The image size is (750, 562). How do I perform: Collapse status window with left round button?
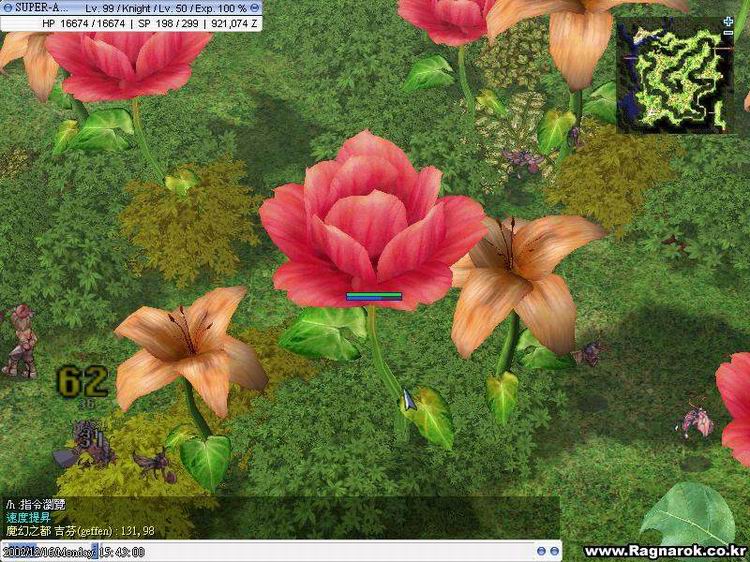[7, 8]
